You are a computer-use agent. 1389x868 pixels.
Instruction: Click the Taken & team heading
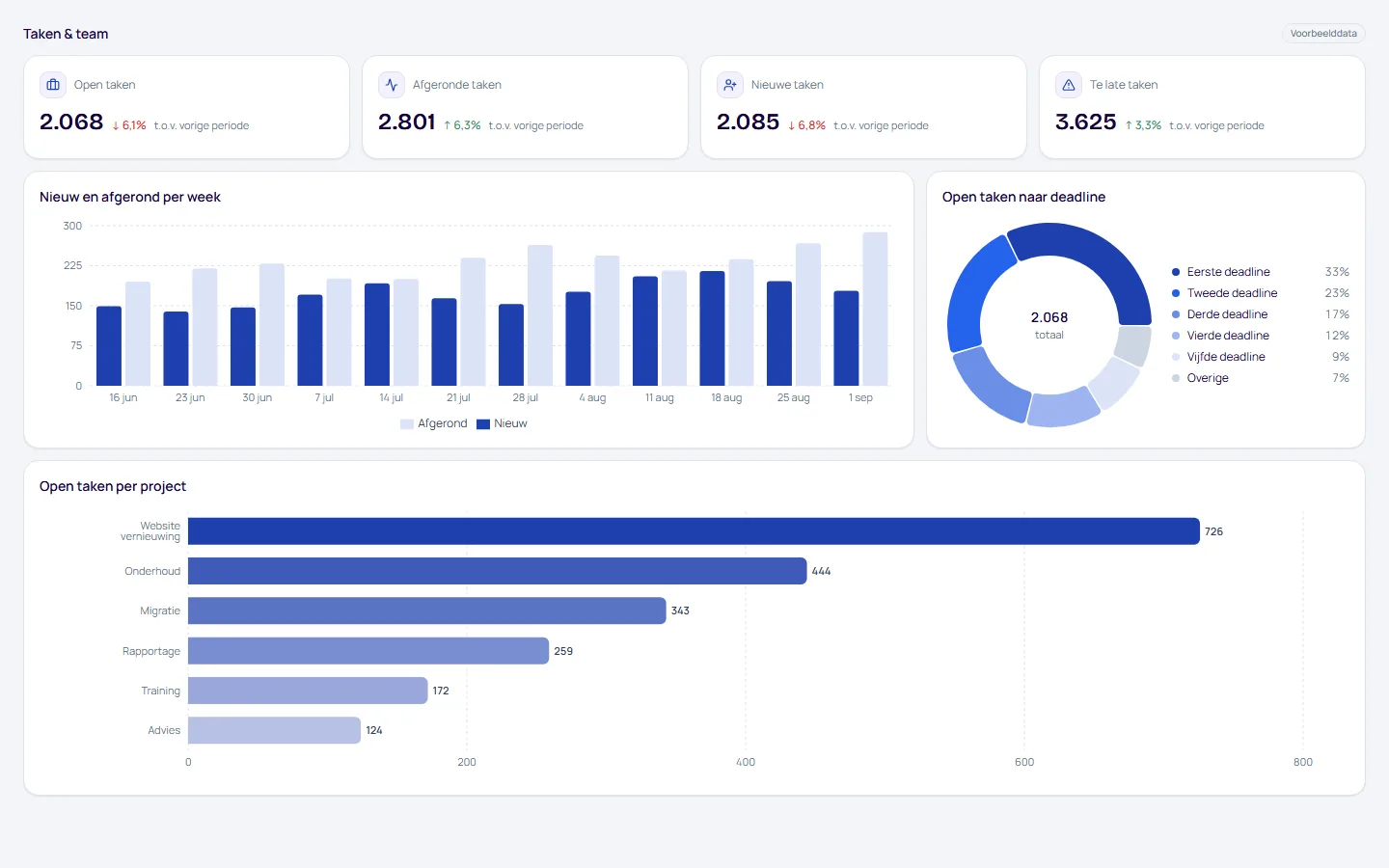[x=66, y=34]
